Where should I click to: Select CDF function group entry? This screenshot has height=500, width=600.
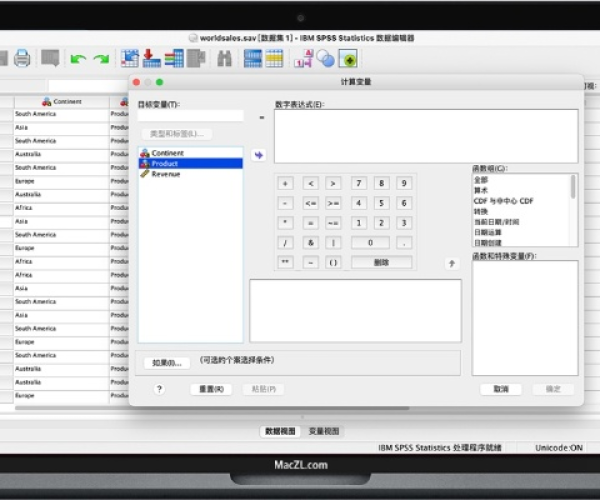click(503, 201)
